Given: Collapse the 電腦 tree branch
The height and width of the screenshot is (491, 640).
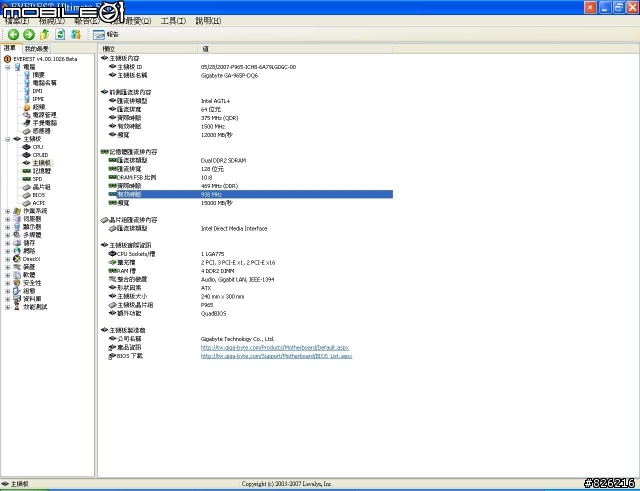Looking at the screenshot, I should point(8,67).
